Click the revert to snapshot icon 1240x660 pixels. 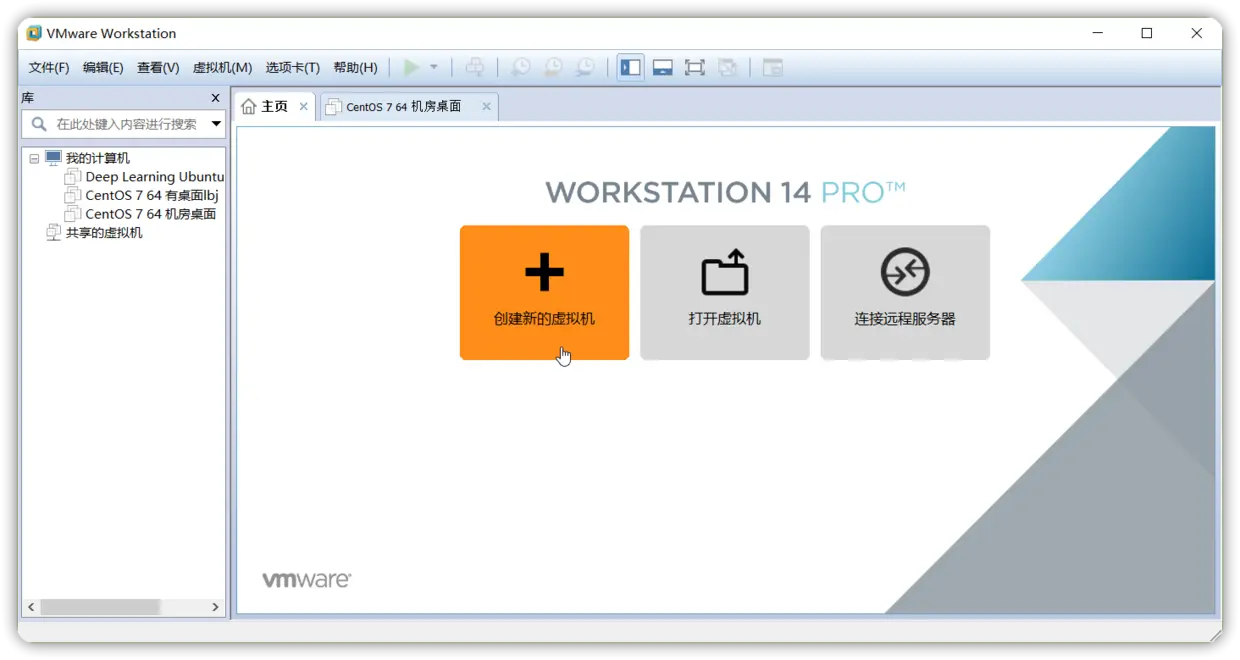click(553, 67)
